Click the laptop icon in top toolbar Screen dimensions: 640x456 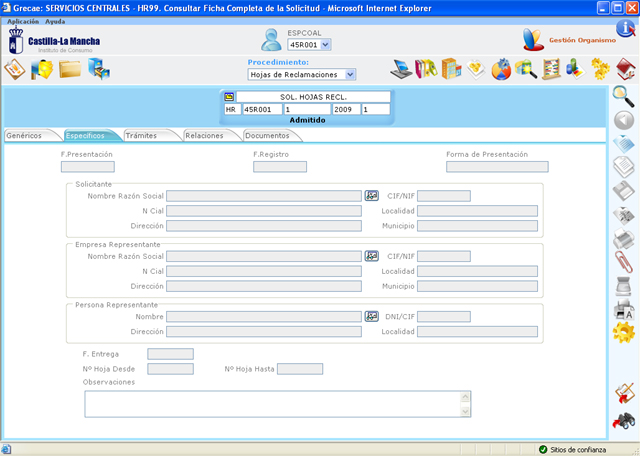coord(401,69)
